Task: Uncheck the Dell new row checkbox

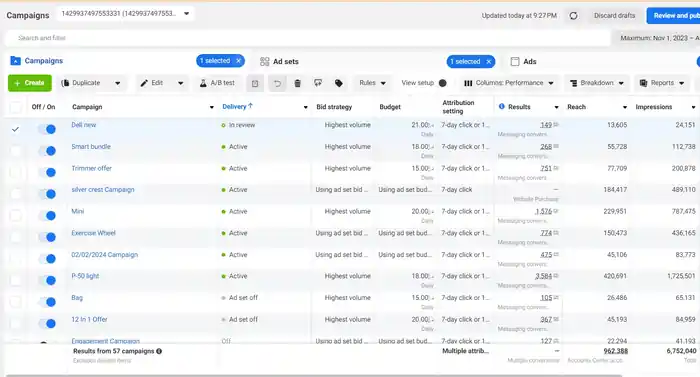Action: click(x=15, y=129)
